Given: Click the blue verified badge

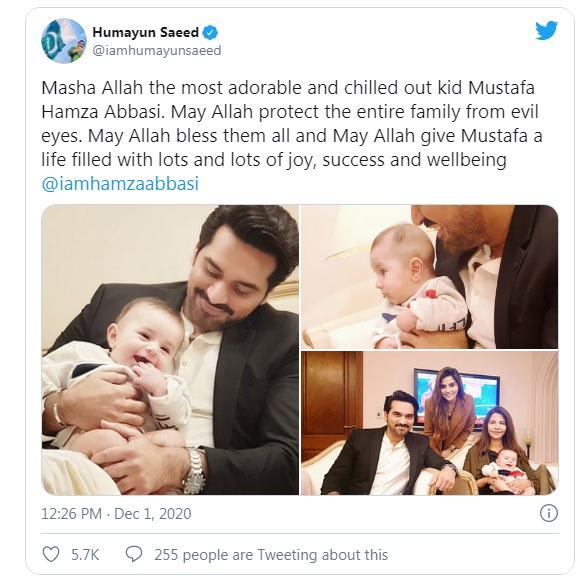Looking at the screenshot, I should pos(210,33).
